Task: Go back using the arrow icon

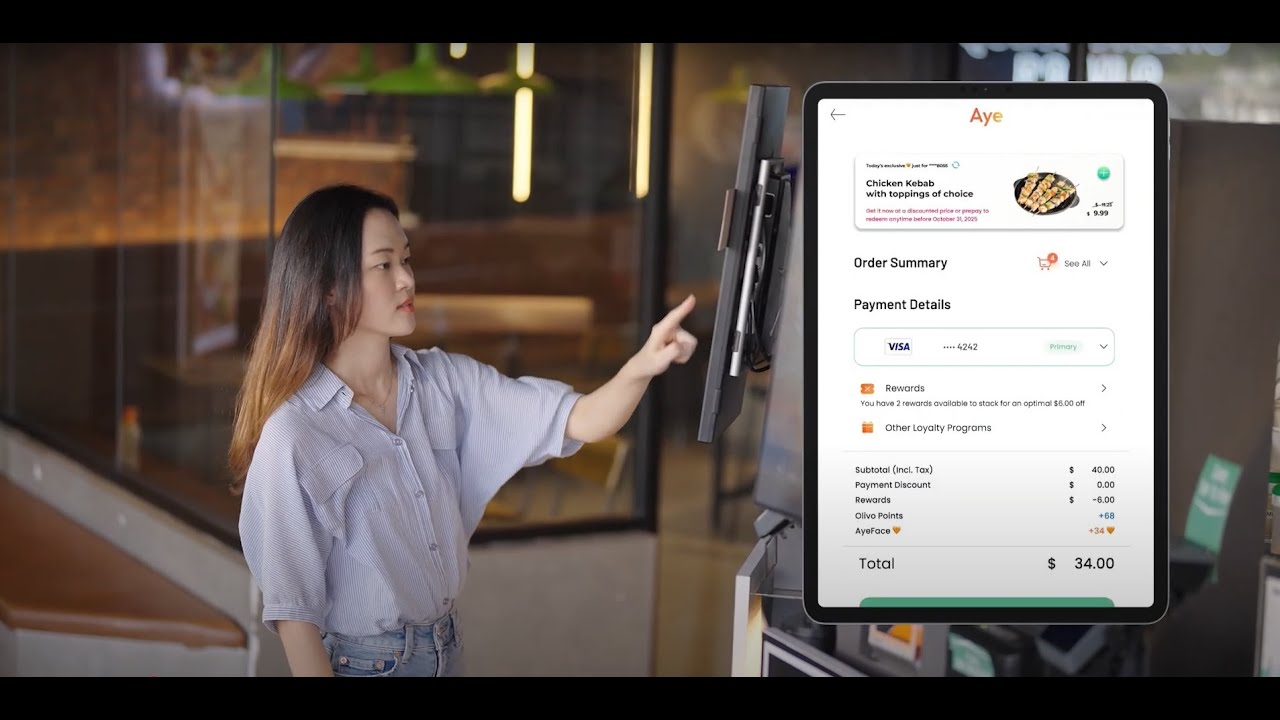Action: (838, 115)
